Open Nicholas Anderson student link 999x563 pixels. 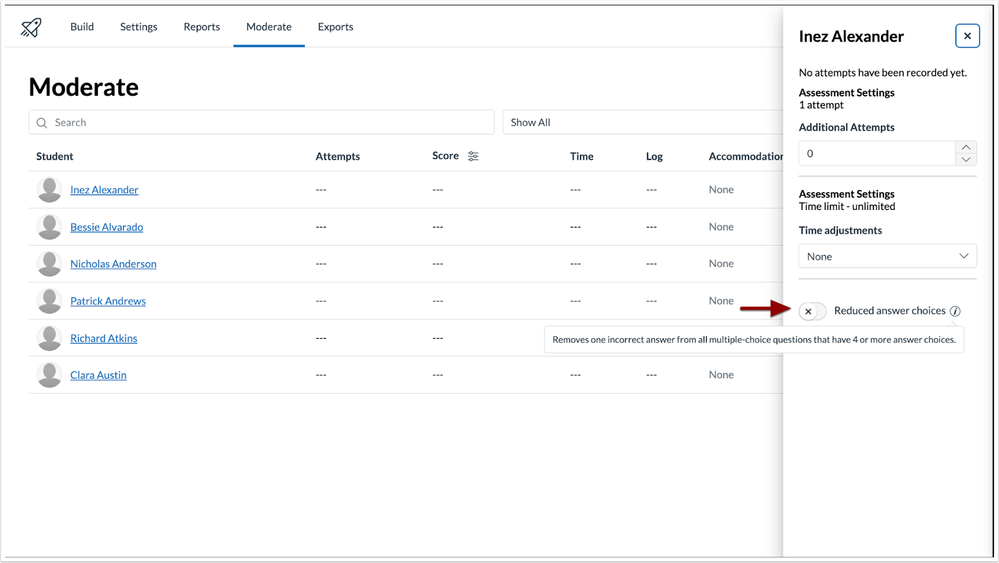(x=113, y=264)
